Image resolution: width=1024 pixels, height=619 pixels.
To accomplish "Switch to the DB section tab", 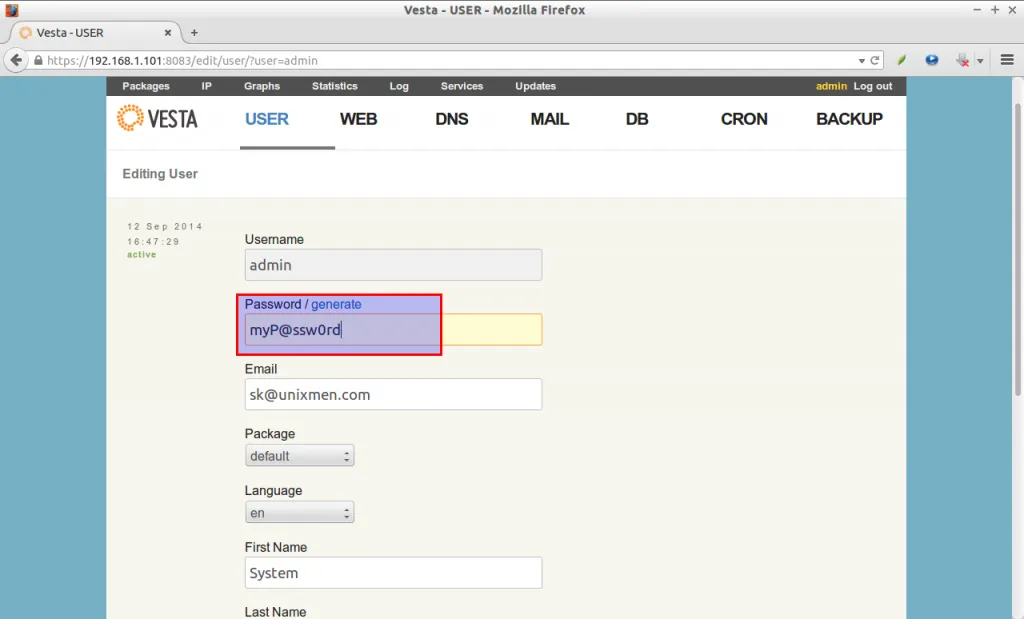I will 637,119.
